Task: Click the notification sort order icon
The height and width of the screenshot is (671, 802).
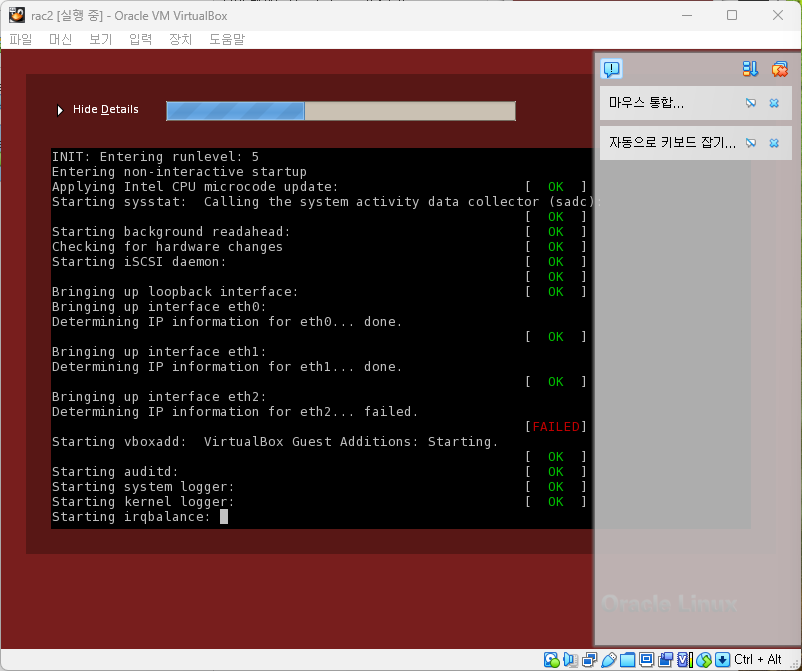Action: tap(750, 69)
